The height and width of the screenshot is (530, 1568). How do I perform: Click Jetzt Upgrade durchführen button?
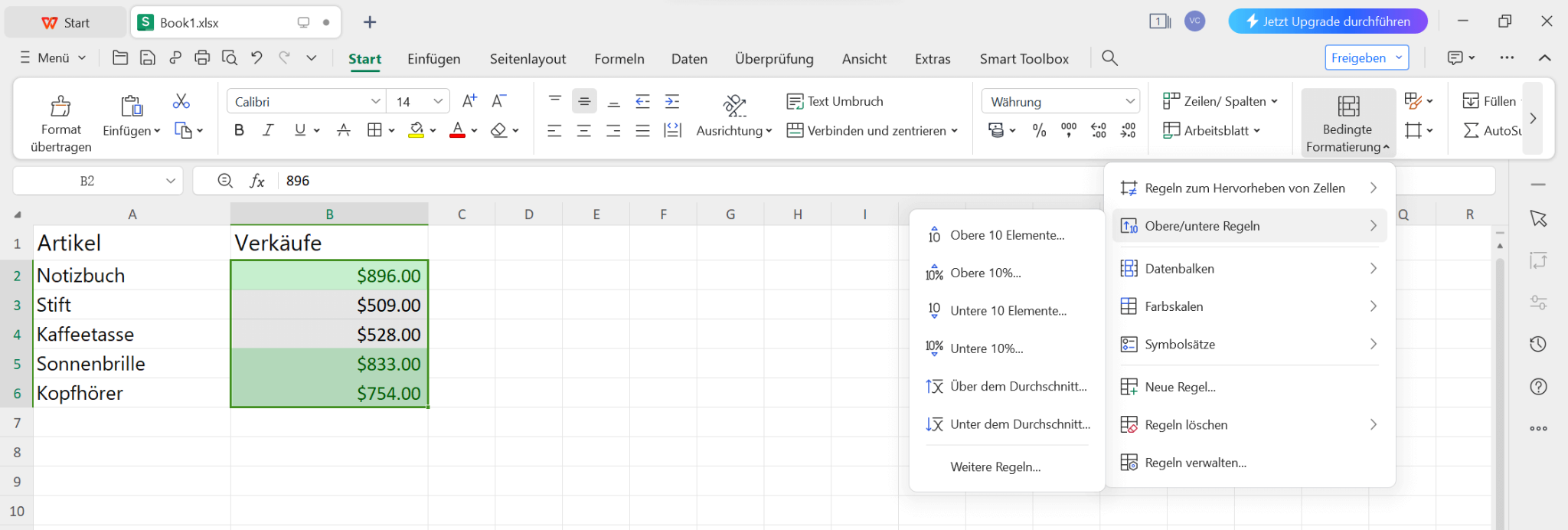coord(1328,21)
